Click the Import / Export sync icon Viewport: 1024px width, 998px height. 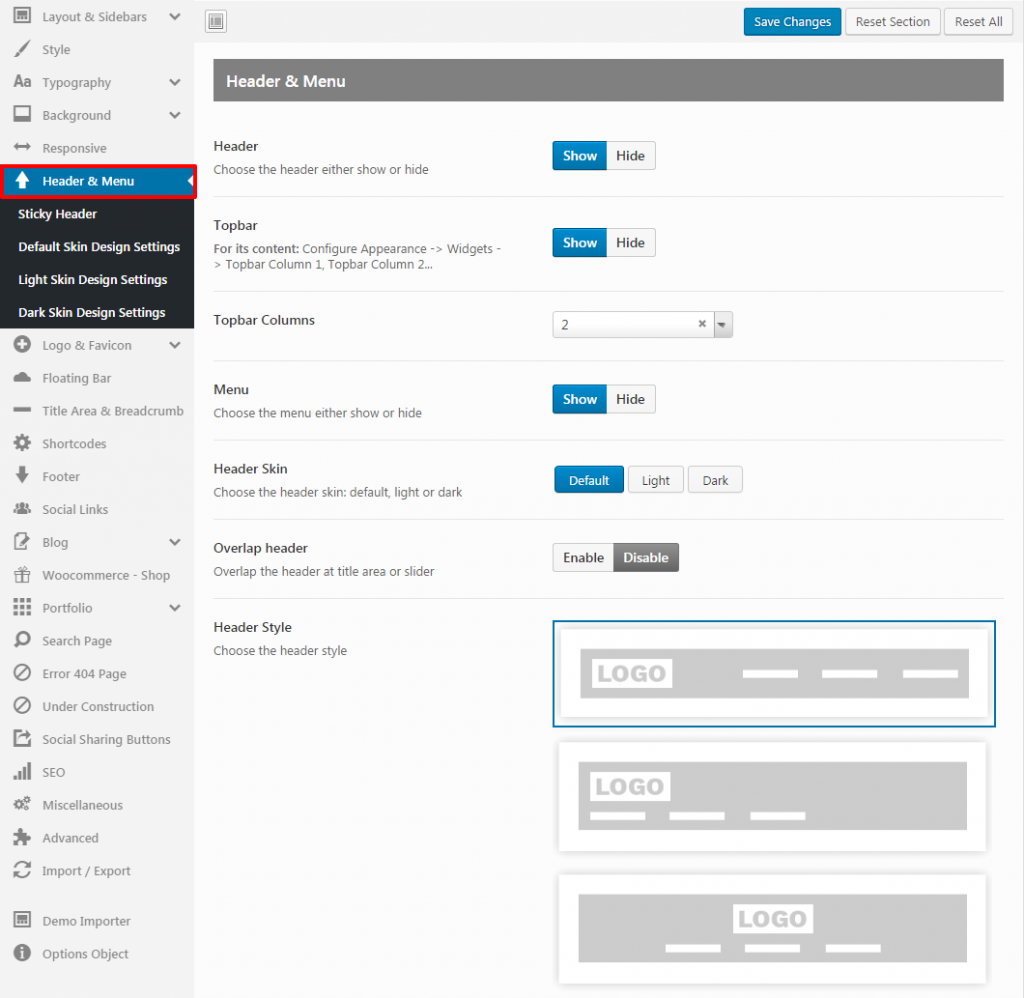[22, 870]
